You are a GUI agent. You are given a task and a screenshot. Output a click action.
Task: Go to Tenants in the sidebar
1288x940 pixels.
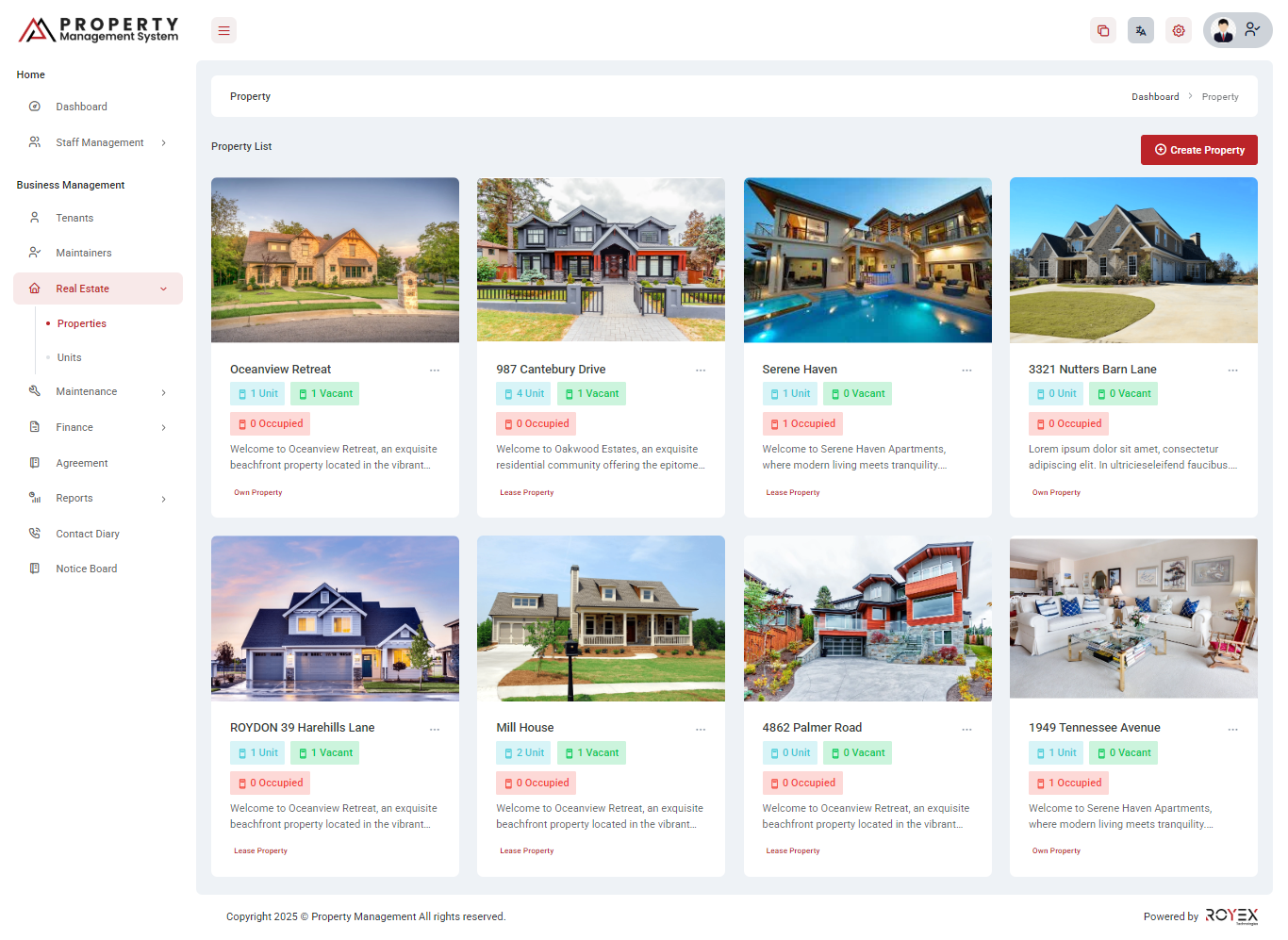[74, 218]
